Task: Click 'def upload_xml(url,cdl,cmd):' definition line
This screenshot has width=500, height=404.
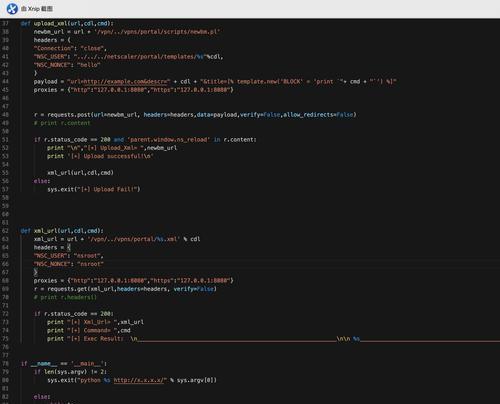Action: [67, 23]
